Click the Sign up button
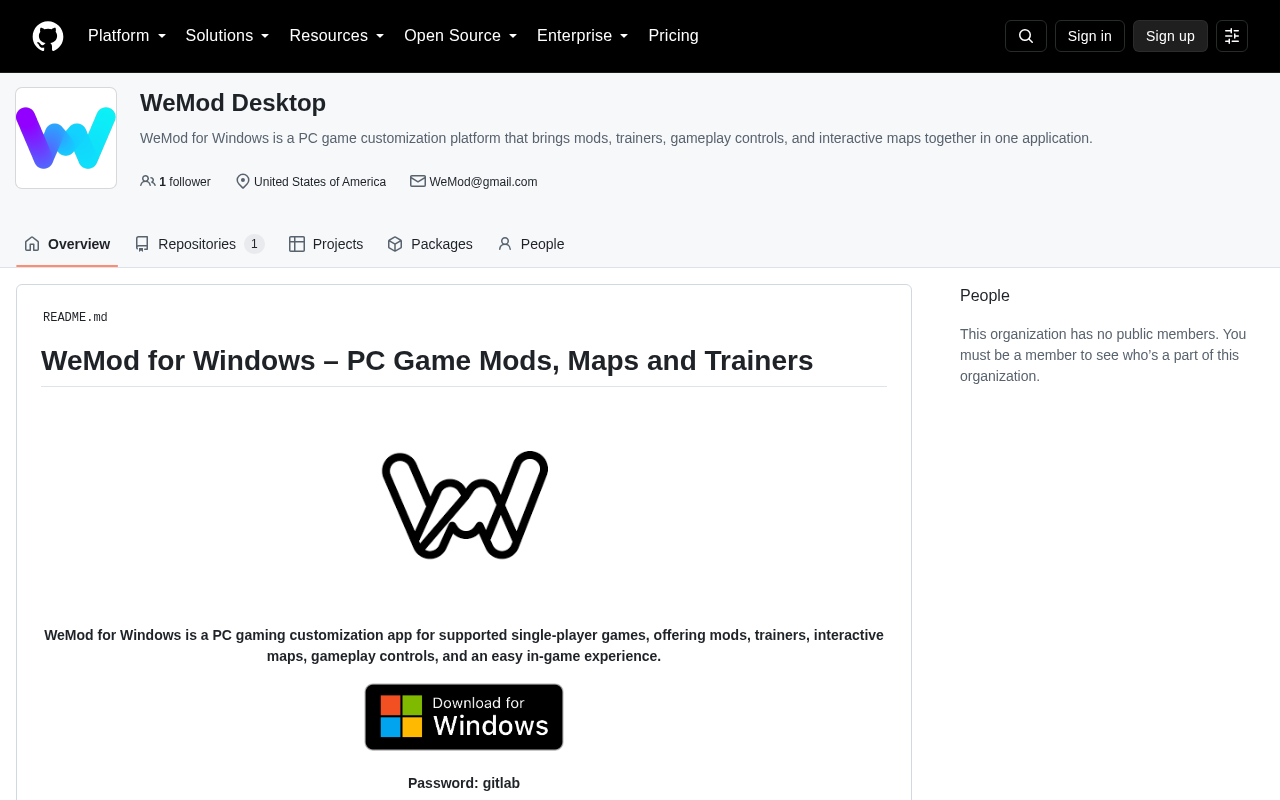Screen dimensions: 1280x800 click(x=1170, y=36)
